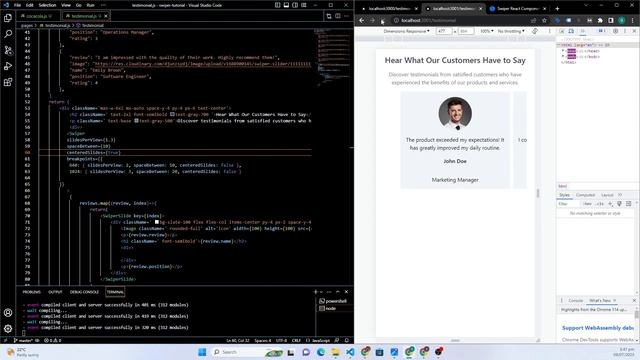This screenshot has height=360, width=640.
Task: Click the Filter field in Styles pane
Action: tap(569, 204)
